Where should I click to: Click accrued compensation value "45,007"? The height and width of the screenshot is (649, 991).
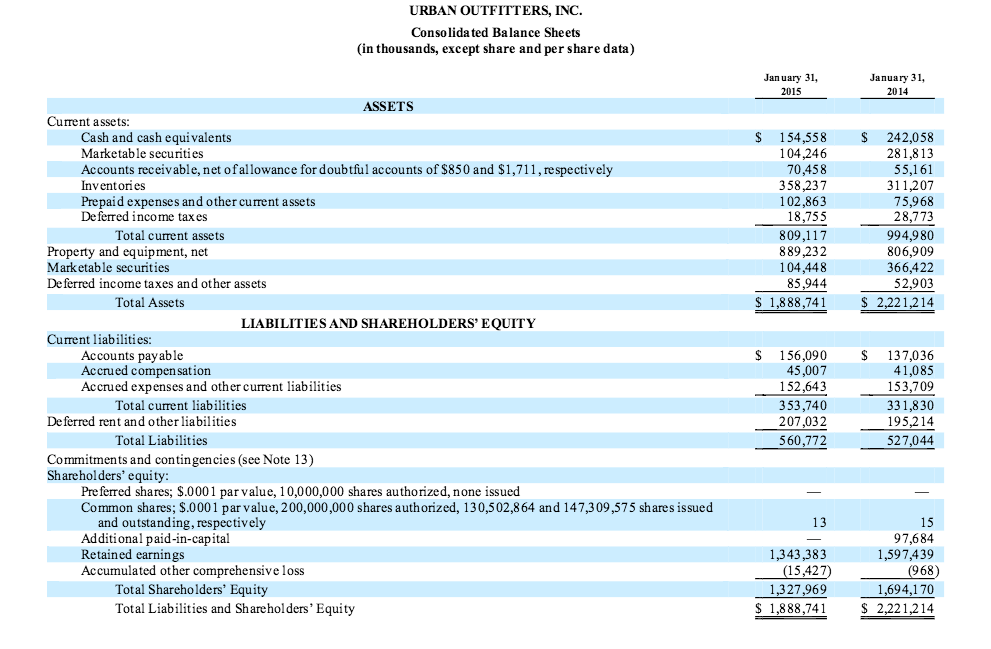tap(806, 370)
